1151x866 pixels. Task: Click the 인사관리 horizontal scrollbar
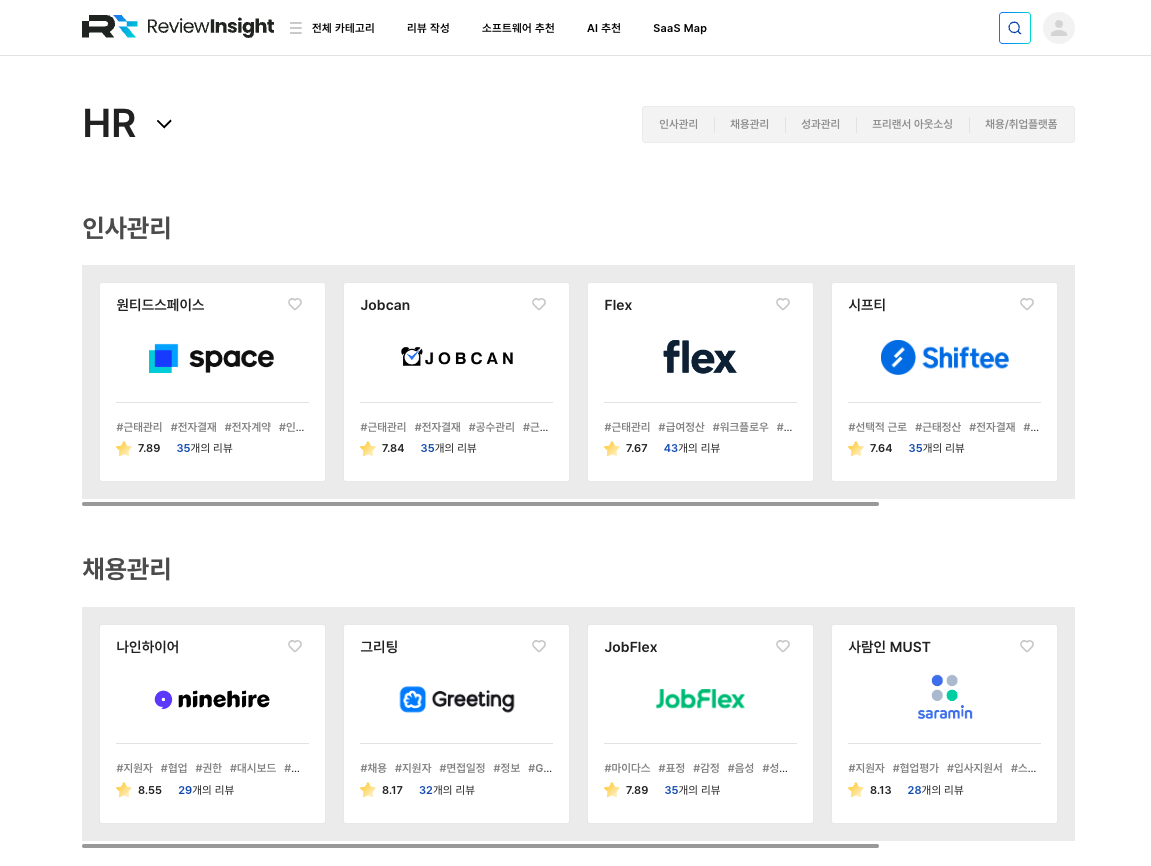[x=480, y=504]
